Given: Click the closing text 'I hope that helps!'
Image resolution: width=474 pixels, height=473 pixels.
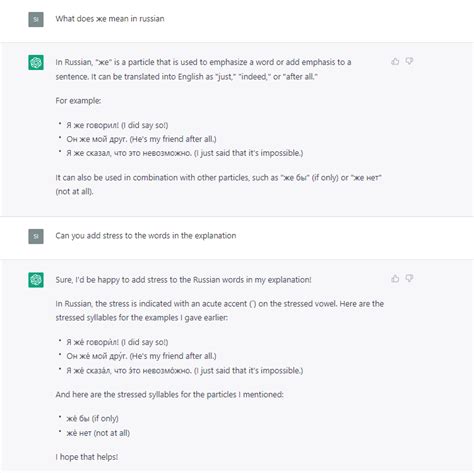Looking at the screenshot, I should pyautogui.click(x=87, y=457).
